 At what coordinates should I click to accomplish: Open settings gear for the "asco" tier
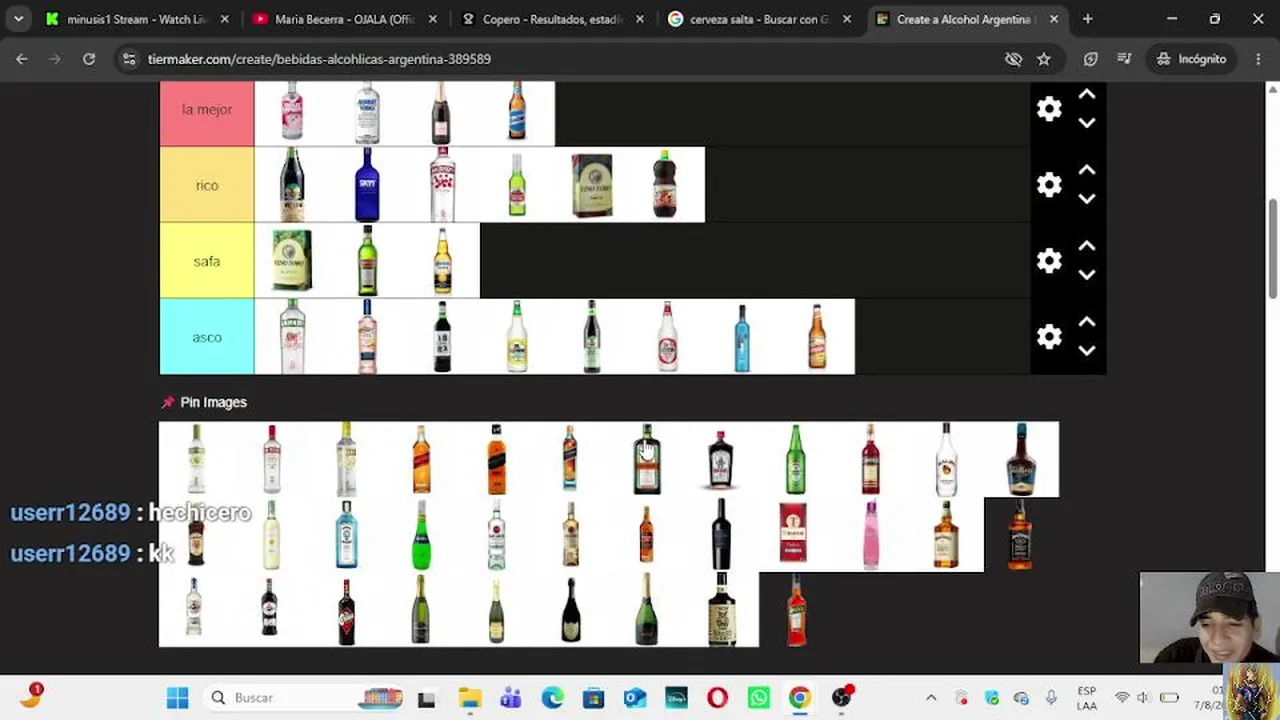pyautogui.click(x=1049, y=337)
